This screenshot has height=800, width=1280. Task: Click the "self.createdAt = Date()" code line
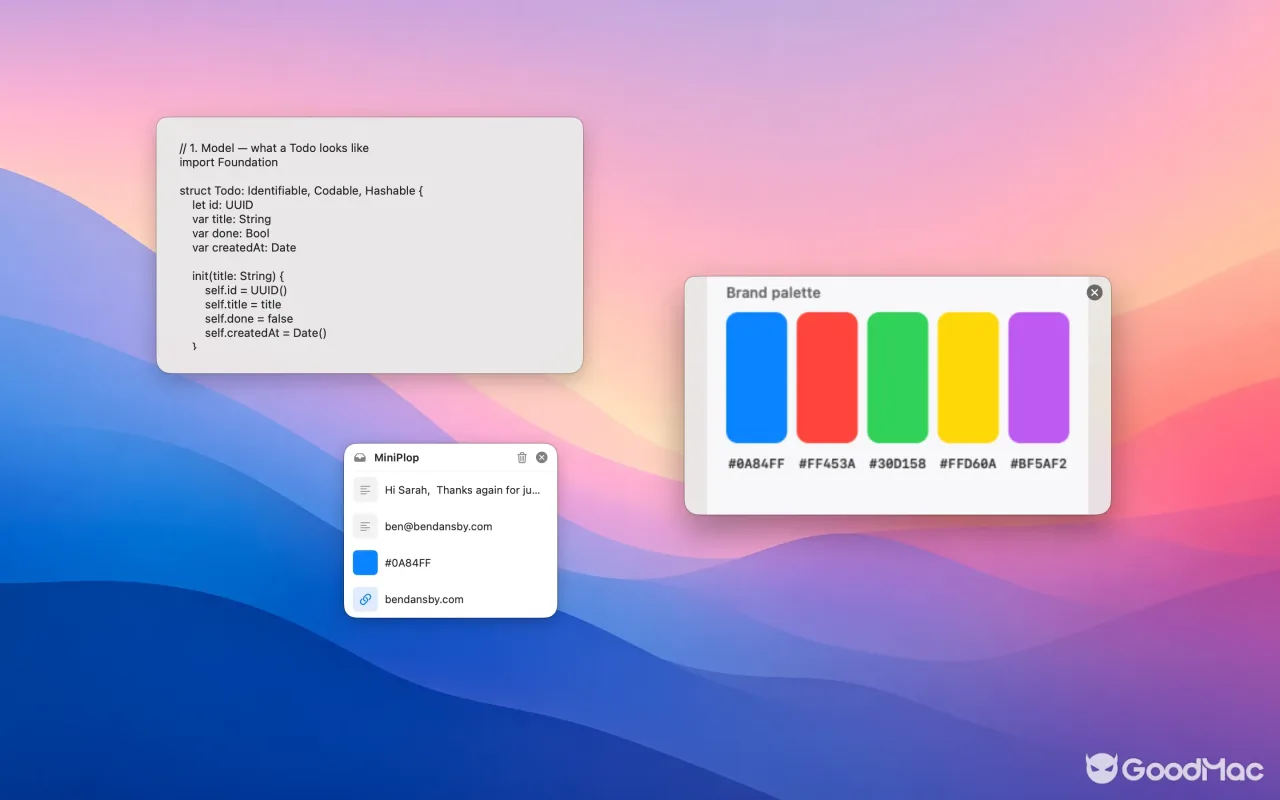click(266, 333)
